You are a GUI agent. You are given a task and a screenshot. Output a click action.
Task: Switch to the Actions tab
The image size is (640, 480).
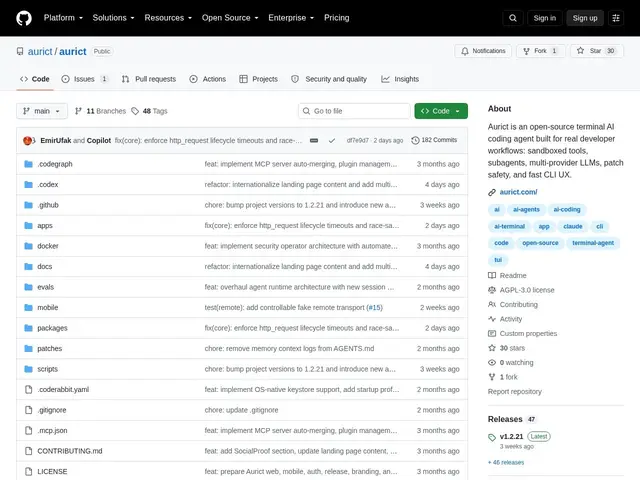[207, 79]
